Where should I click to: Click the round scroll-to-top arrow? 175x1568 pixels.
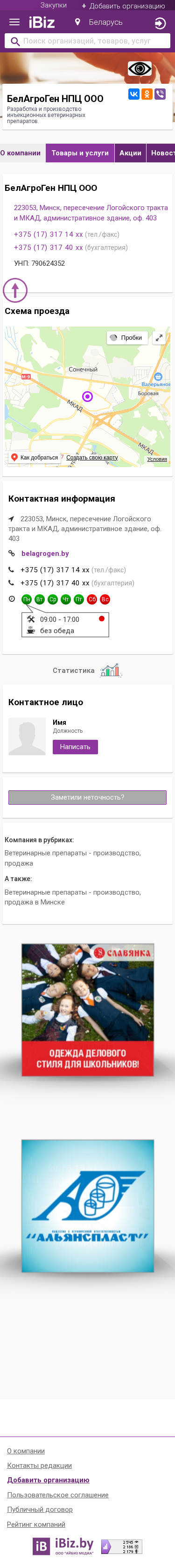point(15,291)
